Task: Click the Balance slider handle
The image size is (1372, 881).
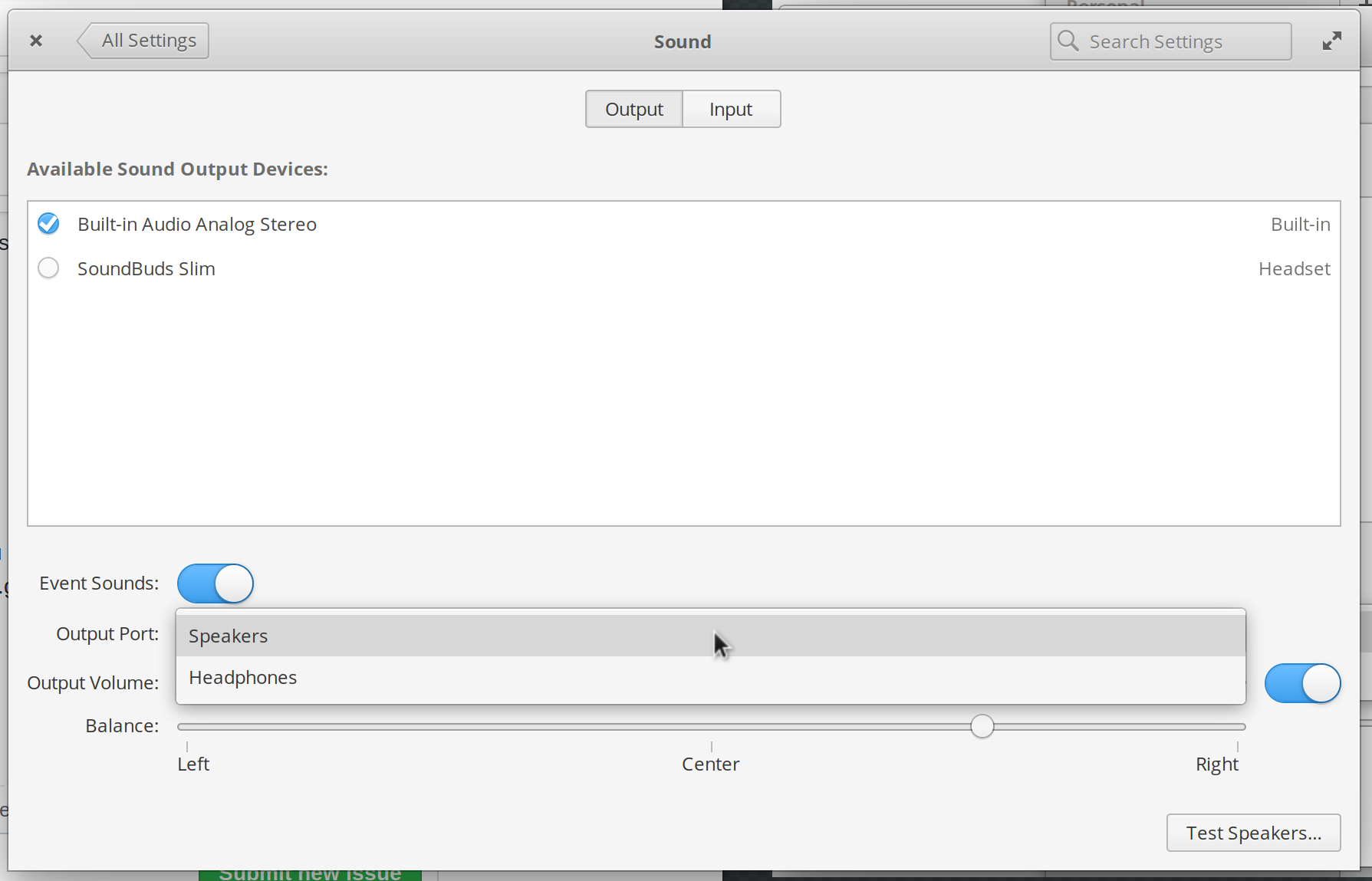Action: point(982,726)
